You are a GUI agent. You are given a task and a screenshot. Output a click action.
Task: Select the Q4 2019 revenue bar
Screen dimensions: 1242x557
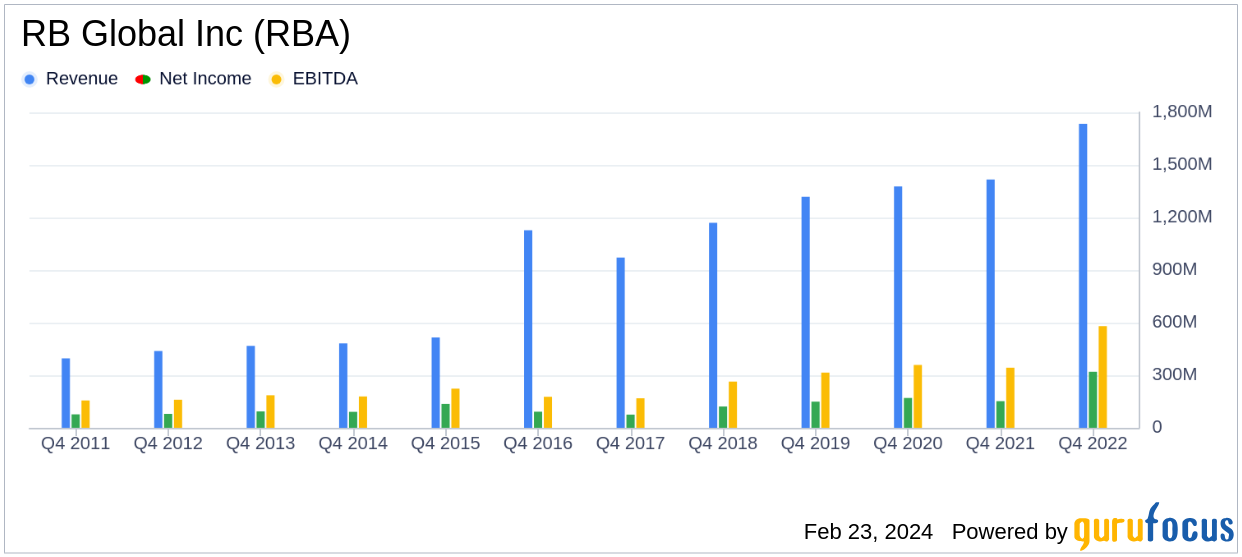click(805, 312)
